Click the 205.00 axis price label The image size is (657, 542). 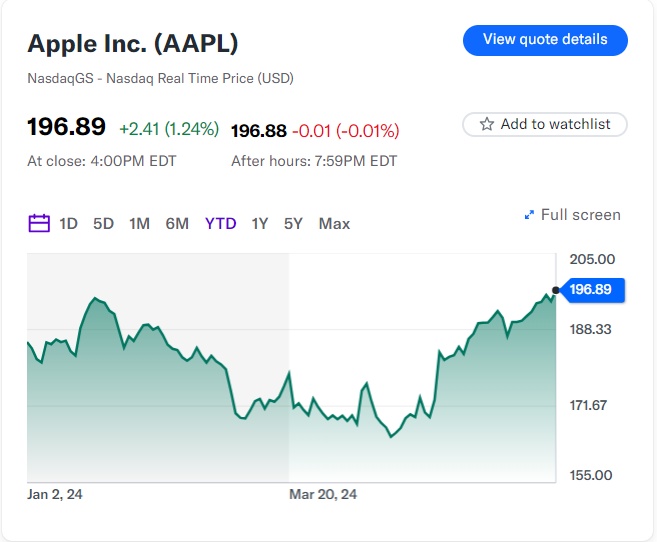click(592, 259)
